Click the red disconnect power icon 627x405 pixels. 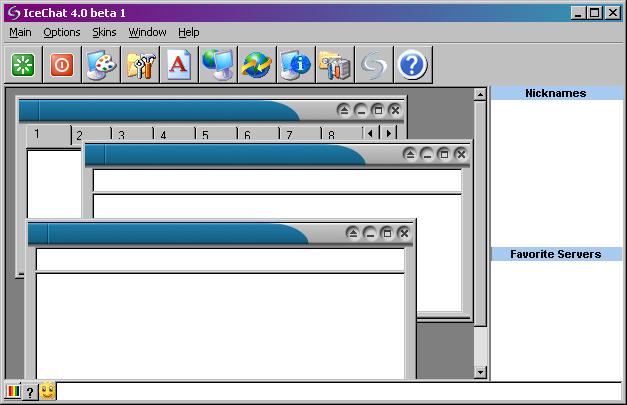[62, 64]
